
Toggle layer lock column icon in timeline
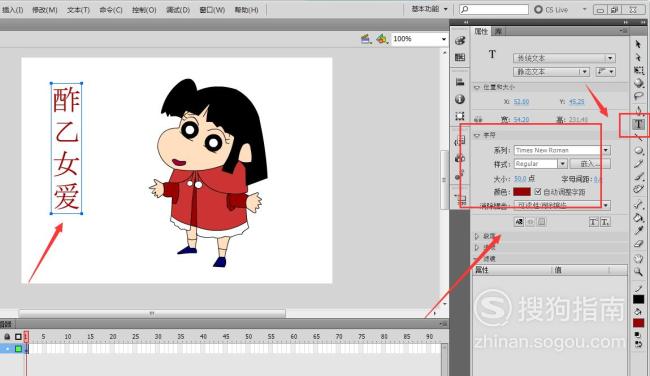coord(7,337)
